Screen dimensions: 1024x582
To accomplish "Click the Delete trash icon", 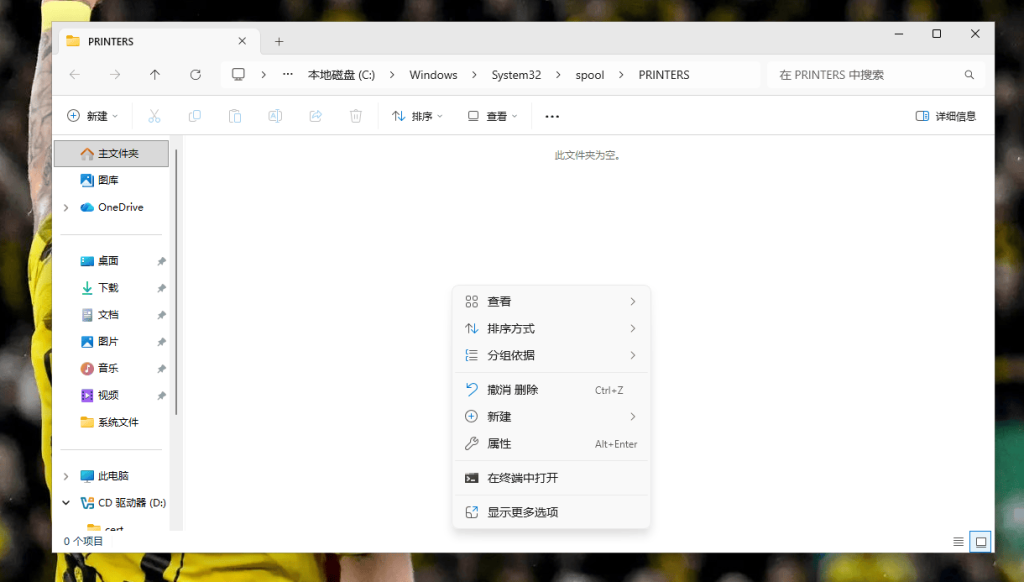I will (x=356, y=116).
